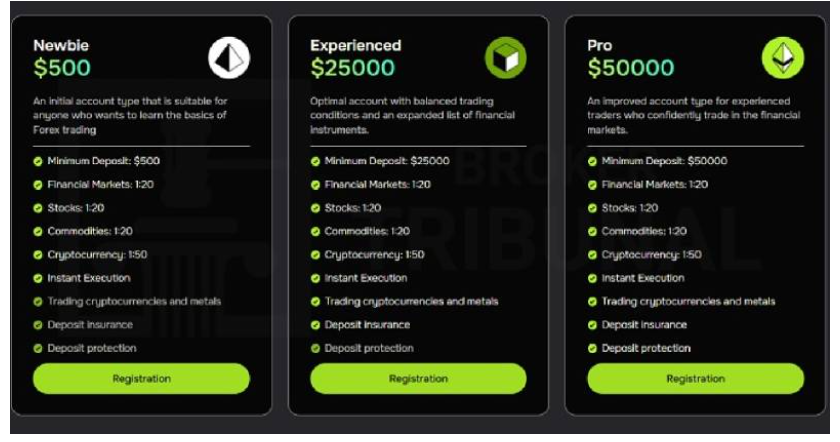Click the Experienced plan description text
Viewport: 840px width, 442px height.
(x=412, y=115)
